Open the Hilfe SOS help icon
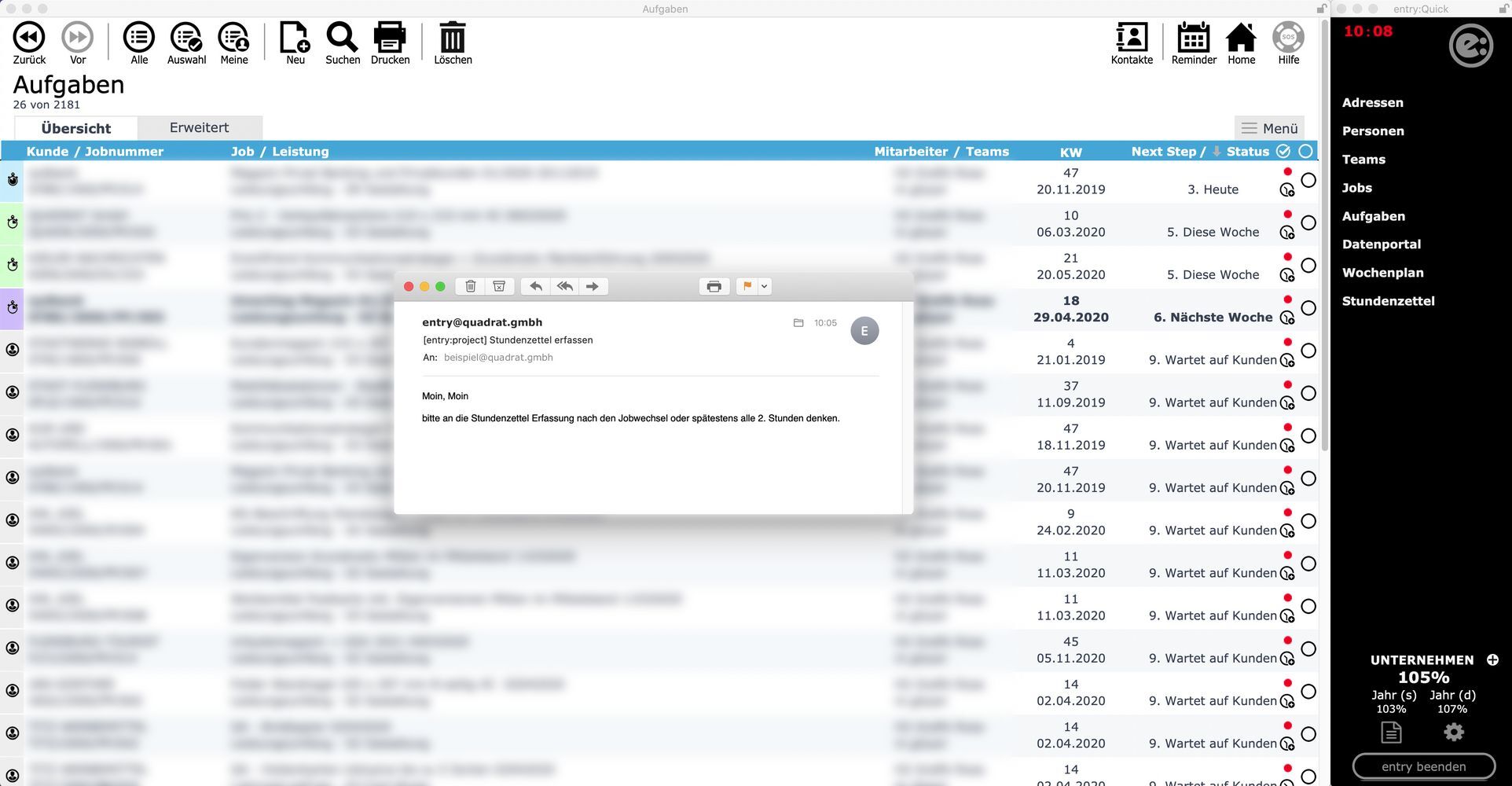Viewport: 1512px width, 786px height. click(x=1288, y=43)
